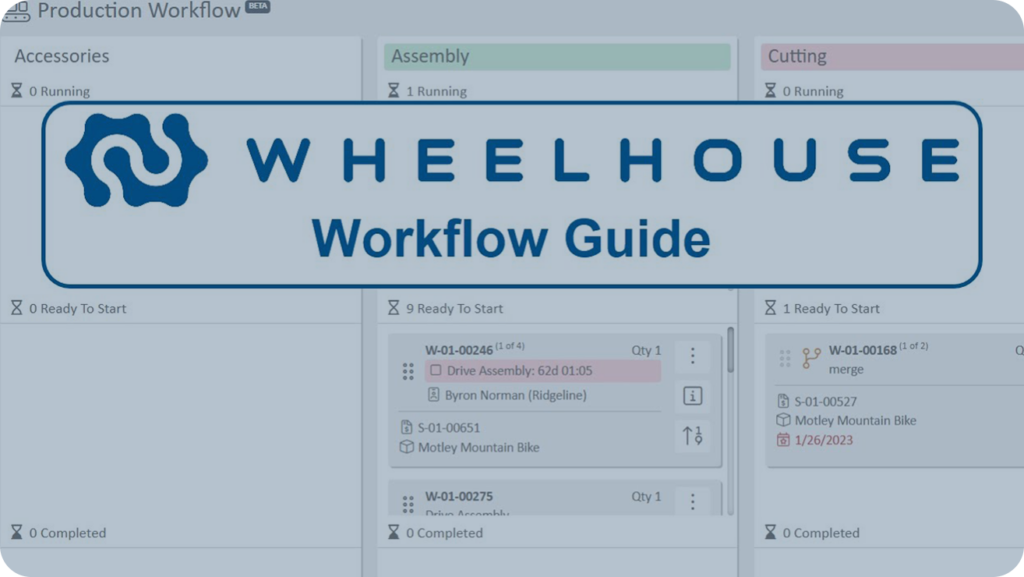The image size is (1024, 577).
Task: Grab drag handle of W-01-00246 card
Action: point(408,372)
